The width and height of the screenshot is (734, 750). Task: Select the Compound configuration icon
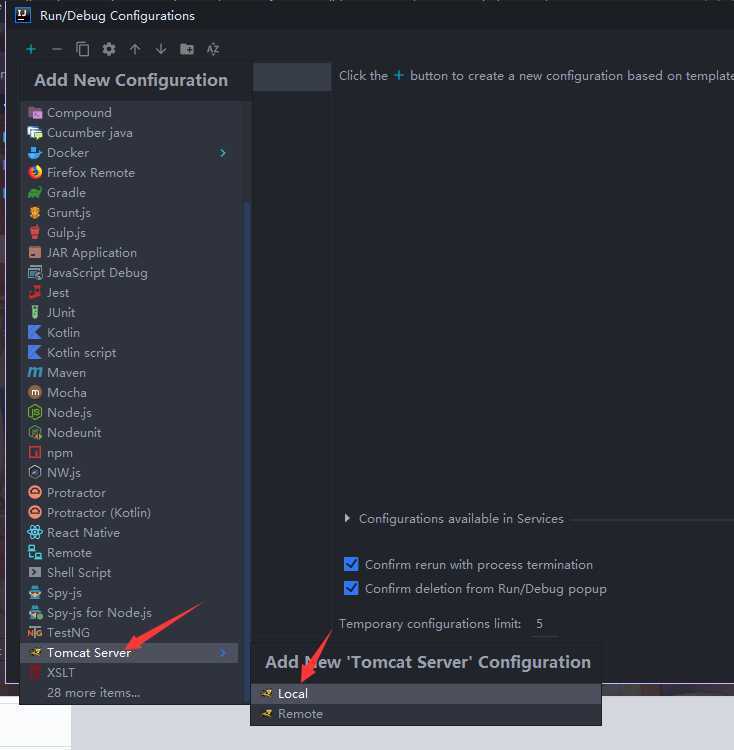click(x=35, y=113)
